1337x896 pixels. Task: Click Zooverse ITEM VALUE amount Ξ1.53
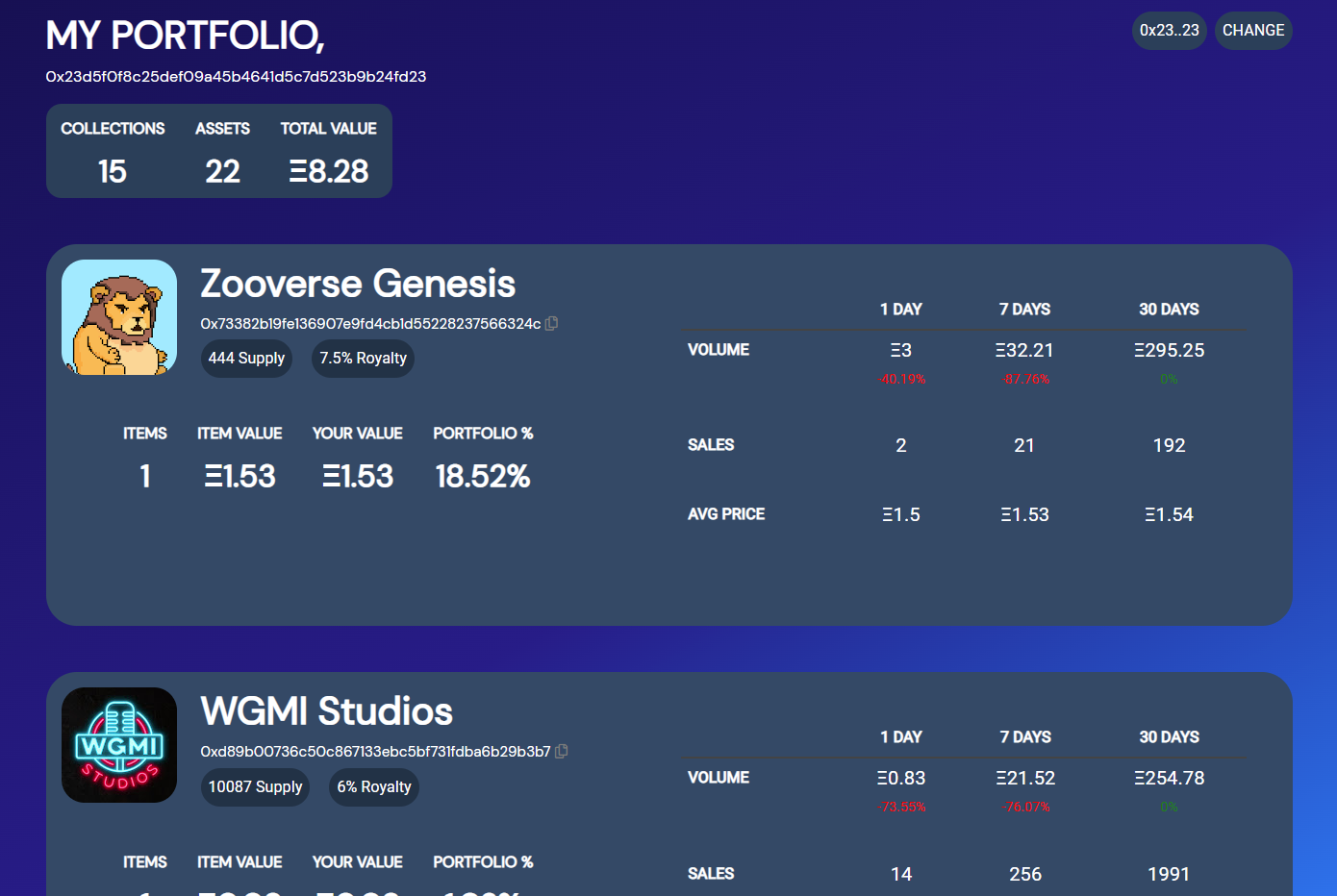click(240, 476)
